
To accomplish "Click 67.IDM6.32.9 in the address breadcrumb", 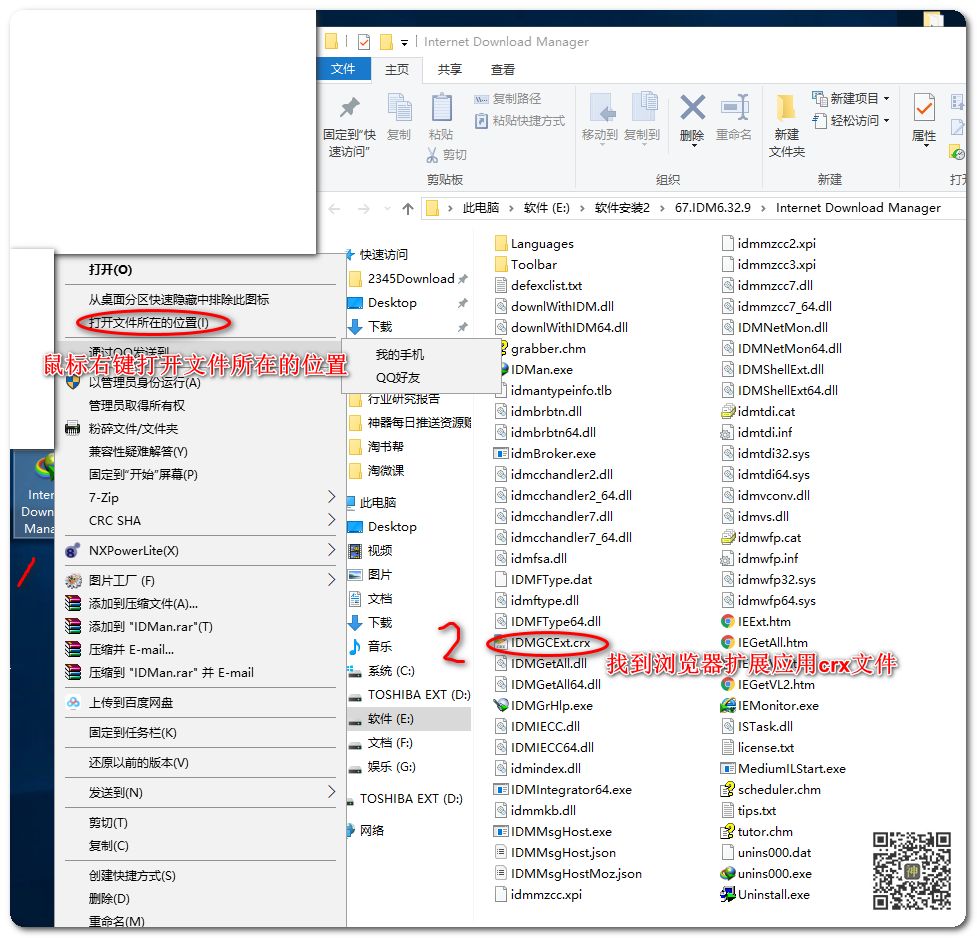I will [x=712, y=208].
